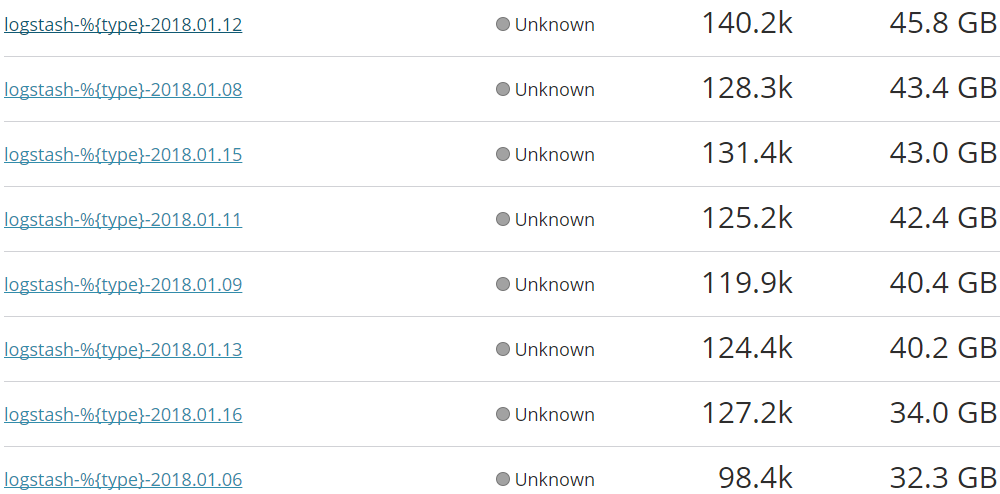This screenshot has width=1000, height=494.
Task: Open the logstash-%{type}-2018.01.06 index link
Action: coord(123,480)
